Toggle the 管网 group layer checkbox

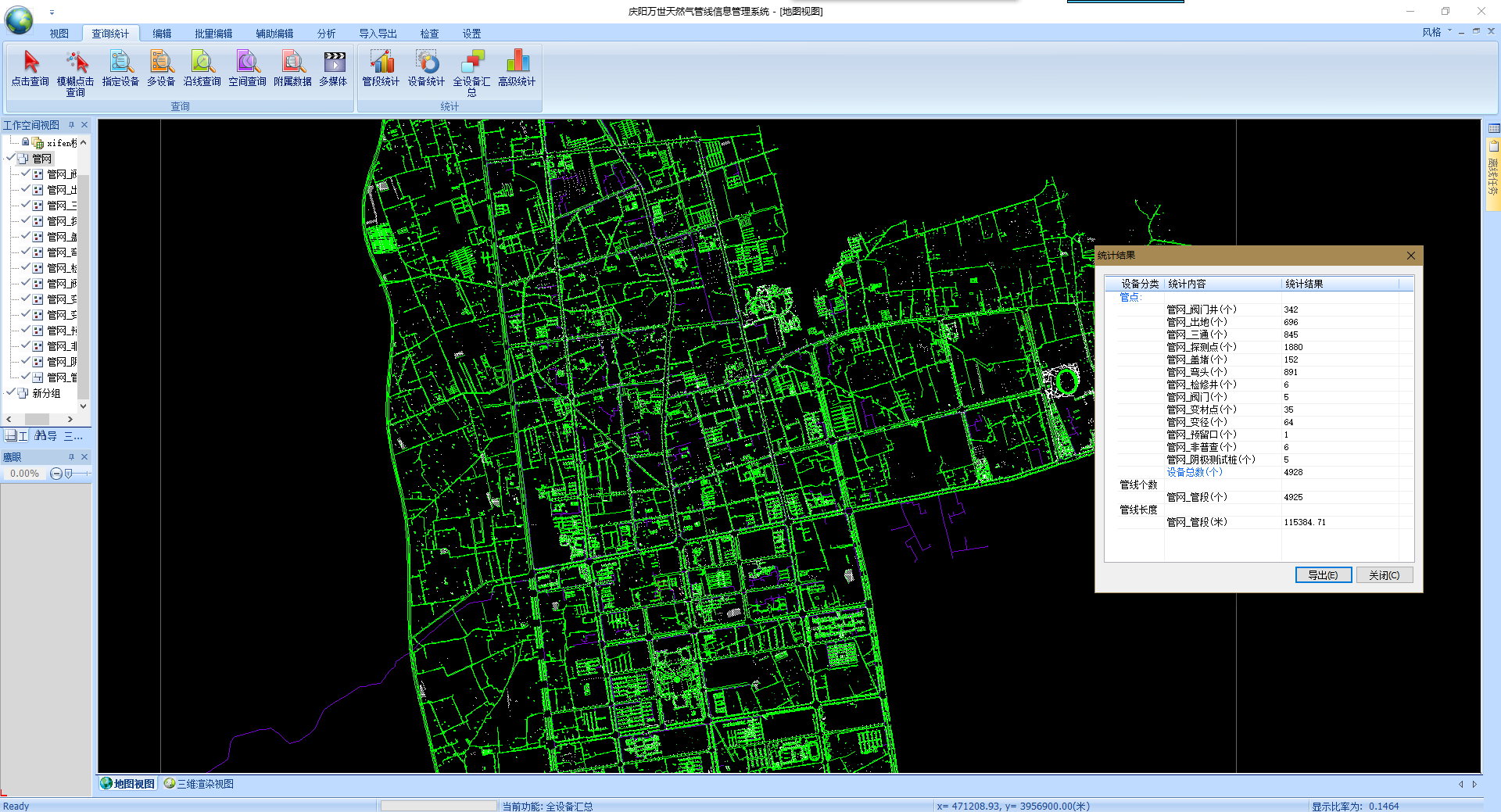click(11, 159)
